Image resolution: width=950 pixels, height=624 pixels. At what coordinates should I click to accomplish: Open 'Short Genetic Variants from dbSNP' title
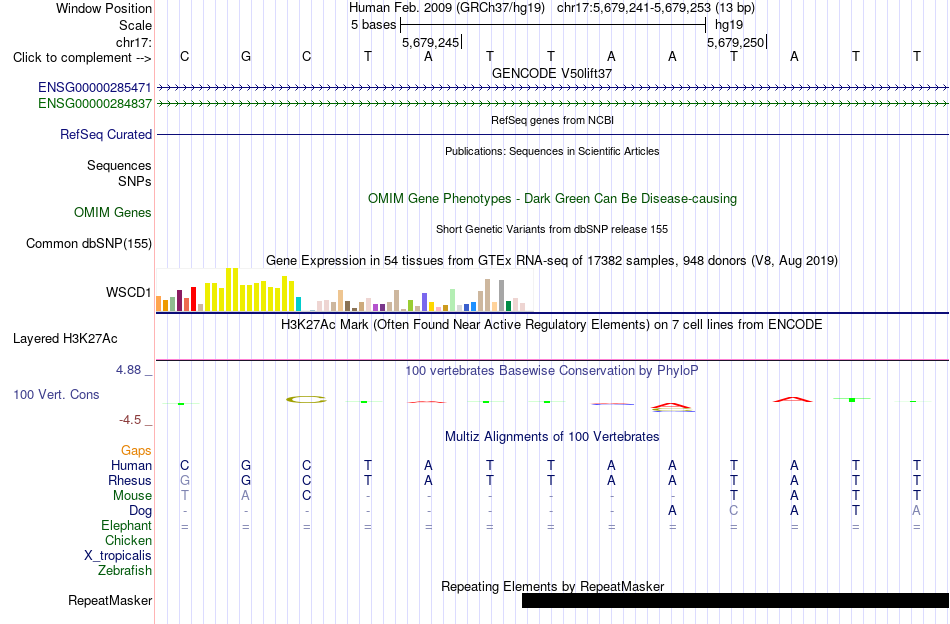pos(552,229)
